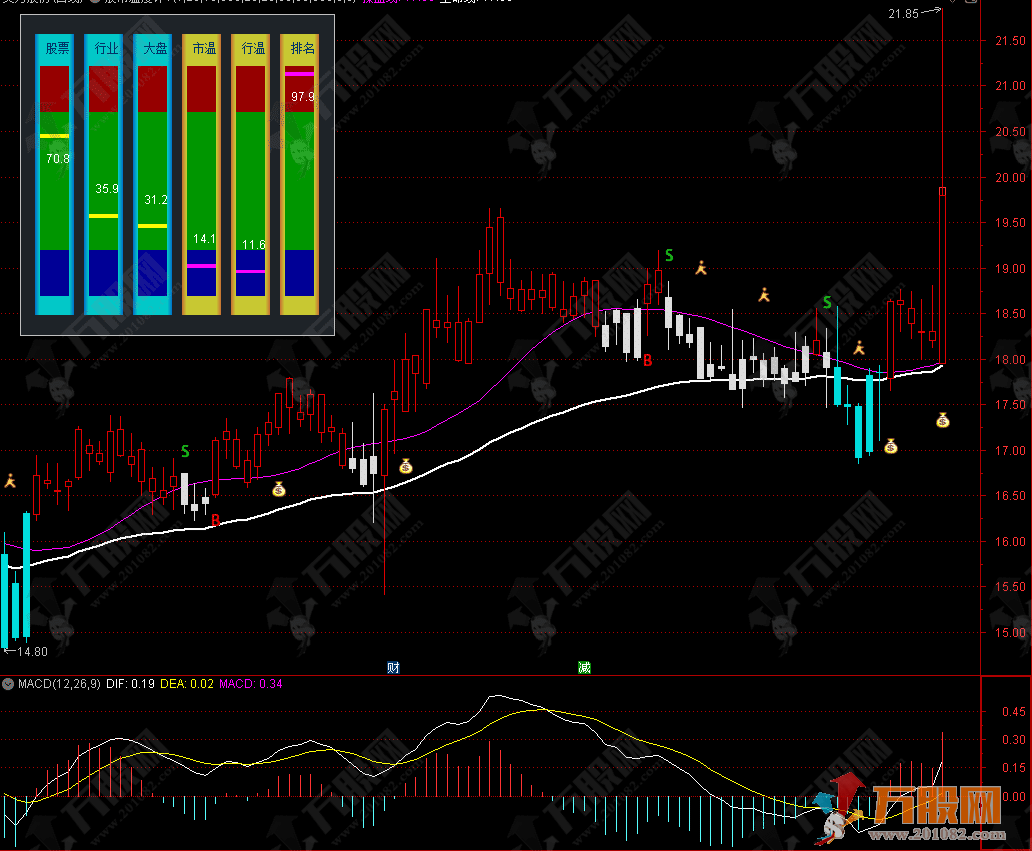1032x851 pixels.
Task: Click the rightmost money bag icon
Action: point(942,420)
